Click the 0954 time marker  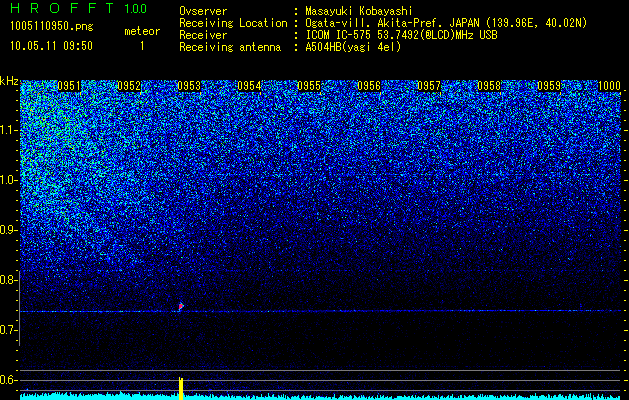249,86
